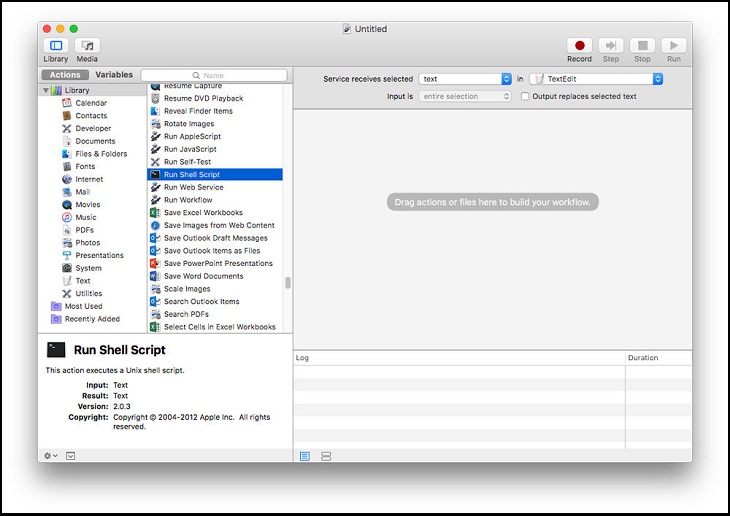
Task: Open the Most Used smart folder
Action: [x=77, y=306]
